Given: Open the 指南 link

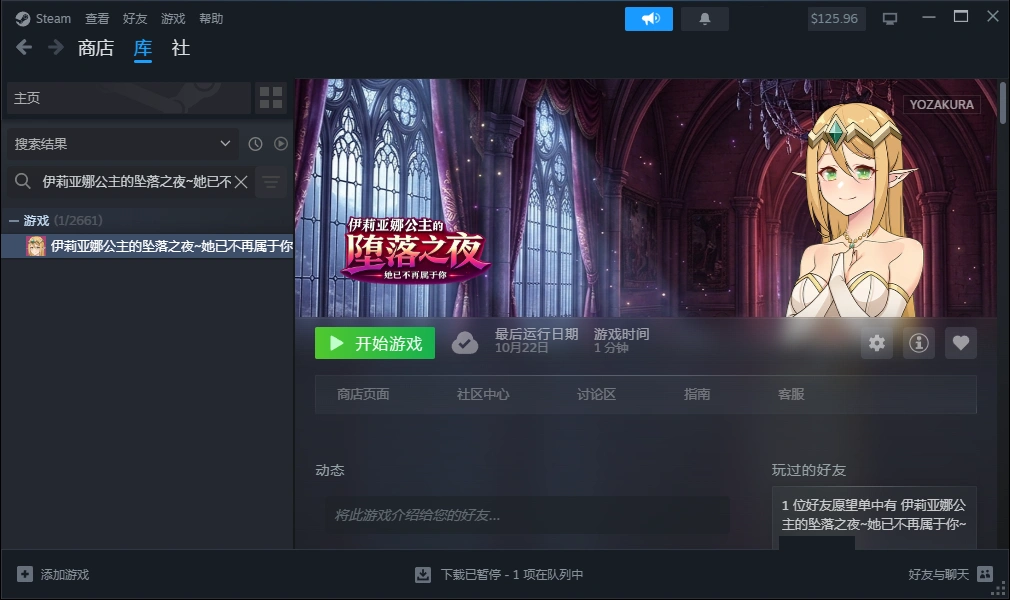Looking at the screenshot, I should [697, 394].
